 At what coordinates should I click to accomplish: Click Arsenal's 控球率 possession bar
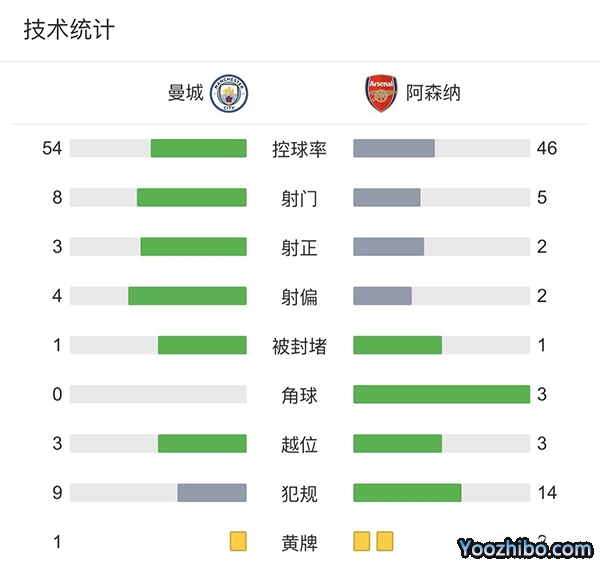394,149
